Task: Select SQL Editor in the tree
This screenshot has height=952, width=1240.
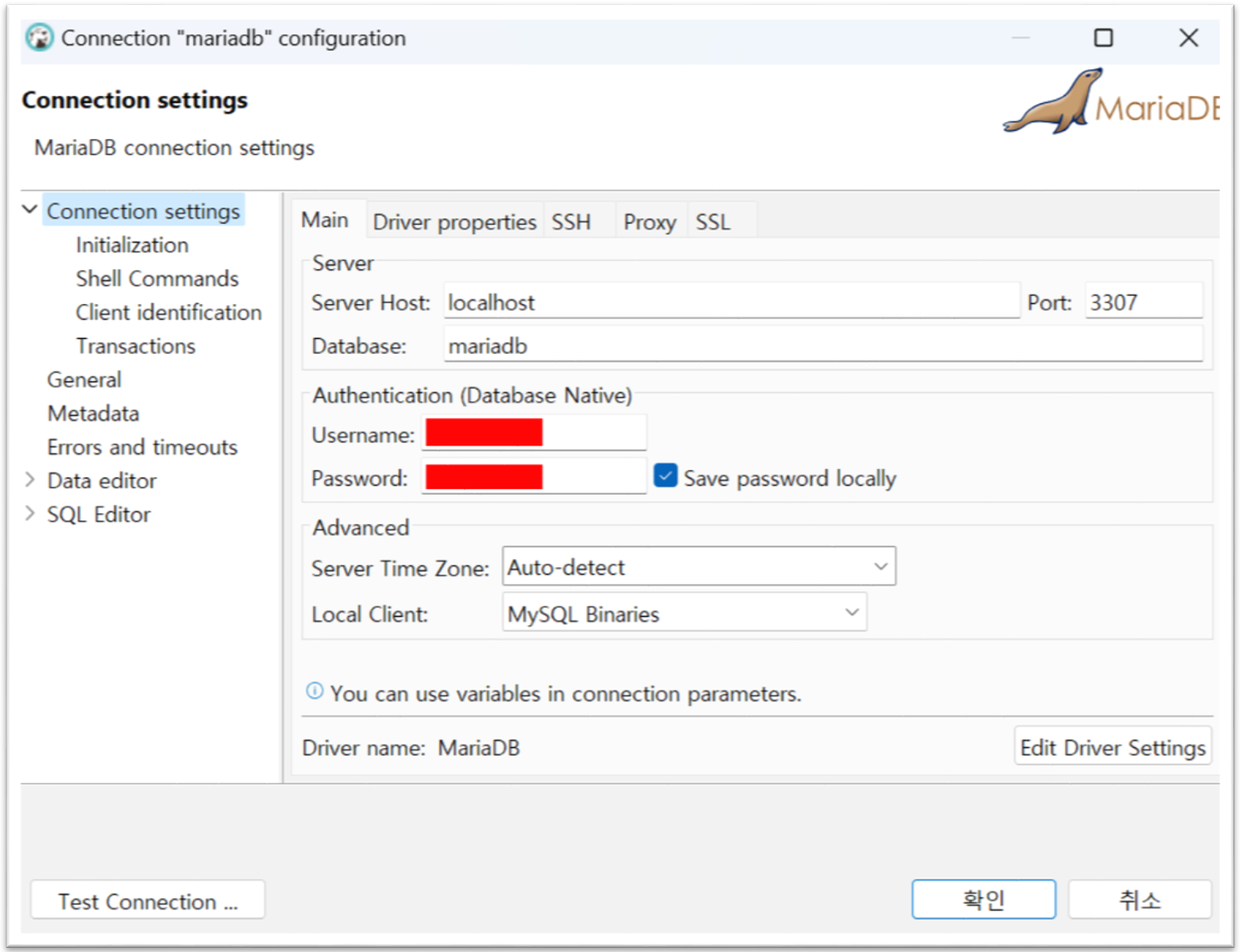Action: click(x=98, y=515)
